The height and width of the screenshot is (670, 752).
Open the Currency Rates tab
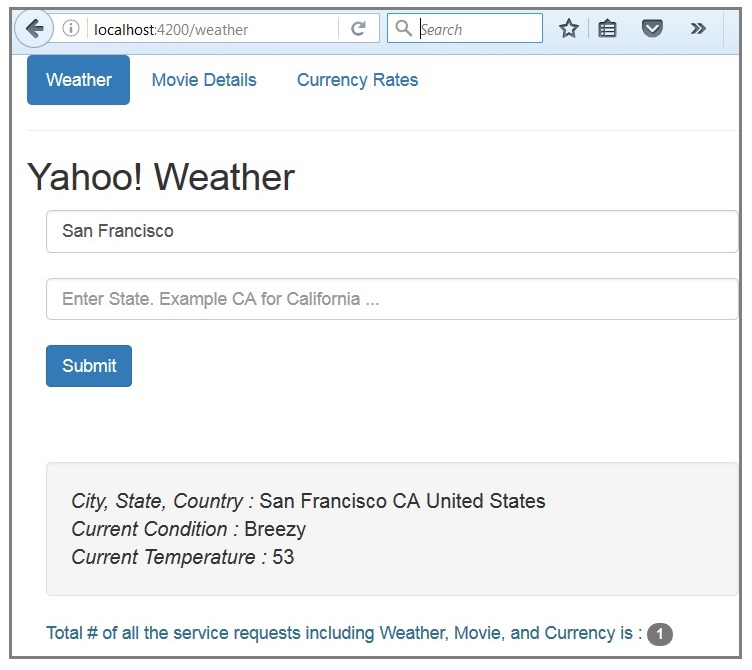tap(357, 80)
